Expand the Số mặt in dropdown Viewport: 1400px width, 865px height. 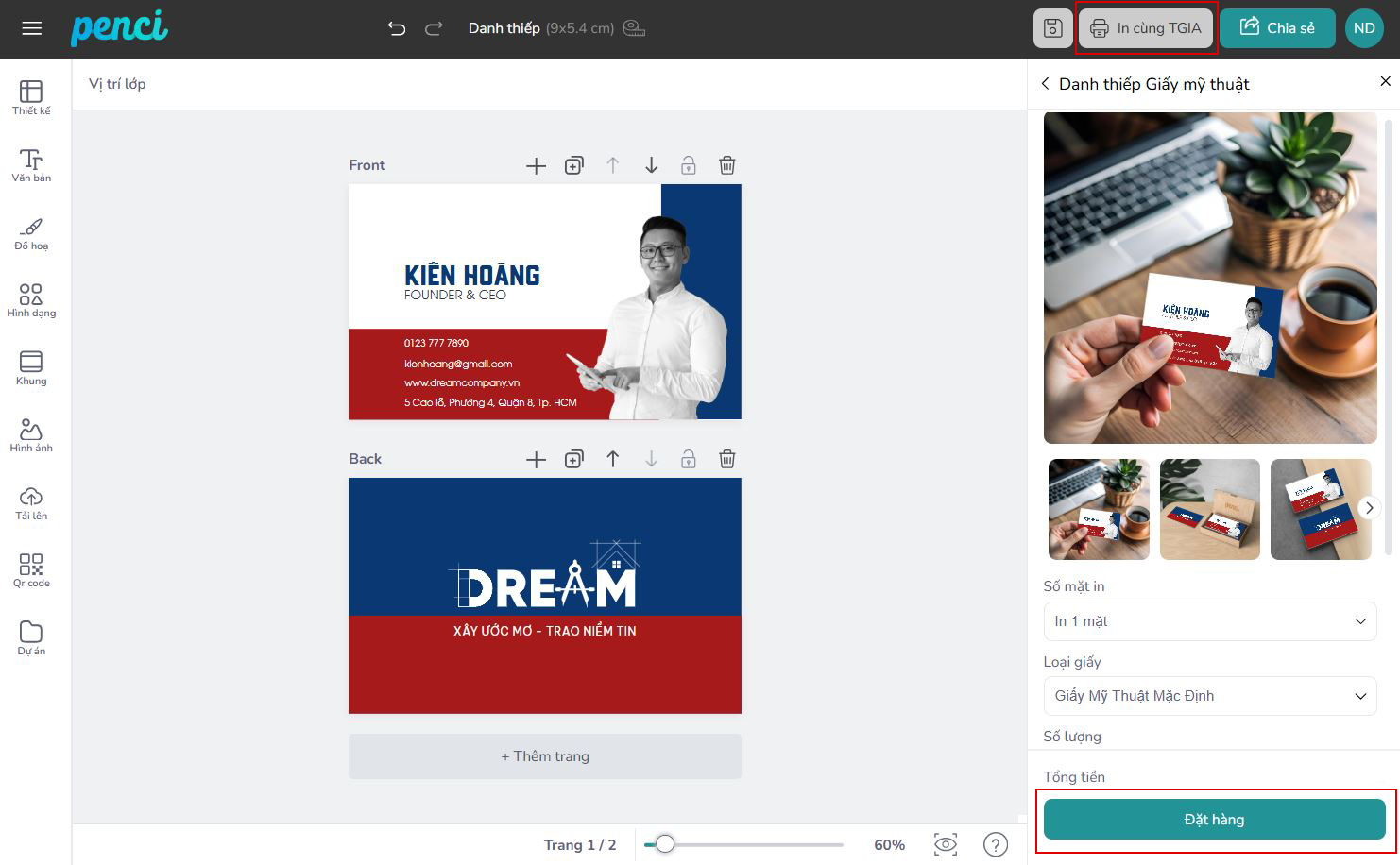pyautogui.click(x=1209, y=621)
